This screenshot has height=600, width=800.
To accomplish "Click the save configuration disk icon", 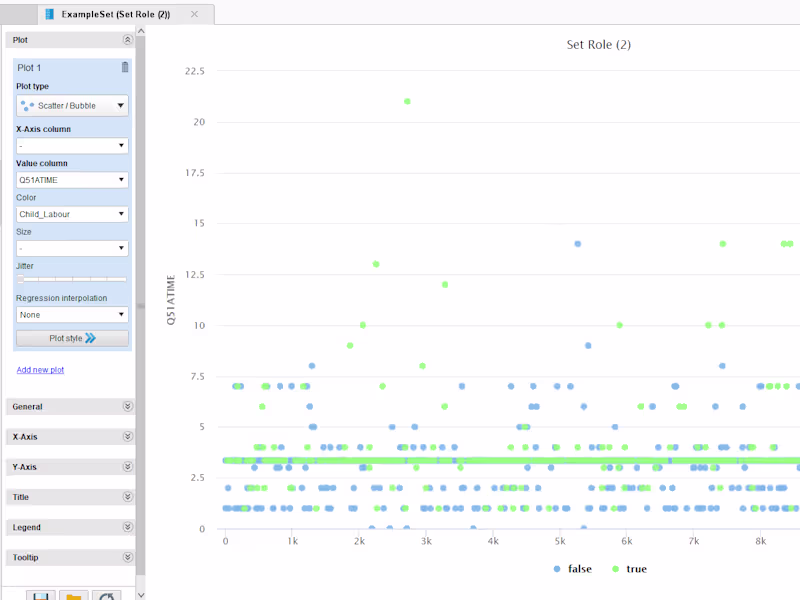I will pos(41,596).
